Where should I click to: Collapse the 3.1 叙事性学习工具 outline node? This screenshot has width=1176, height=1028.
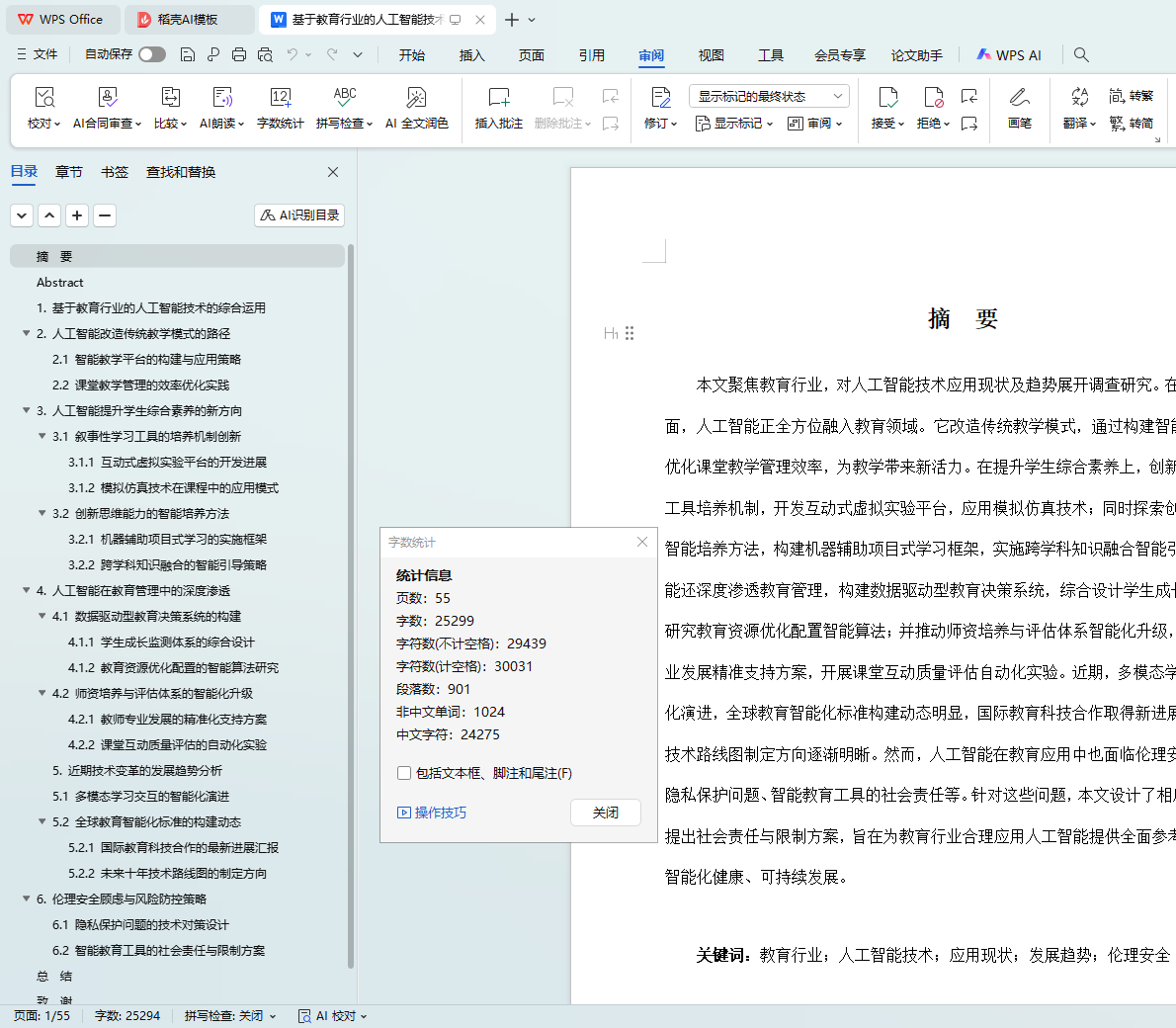pos(42,436)
